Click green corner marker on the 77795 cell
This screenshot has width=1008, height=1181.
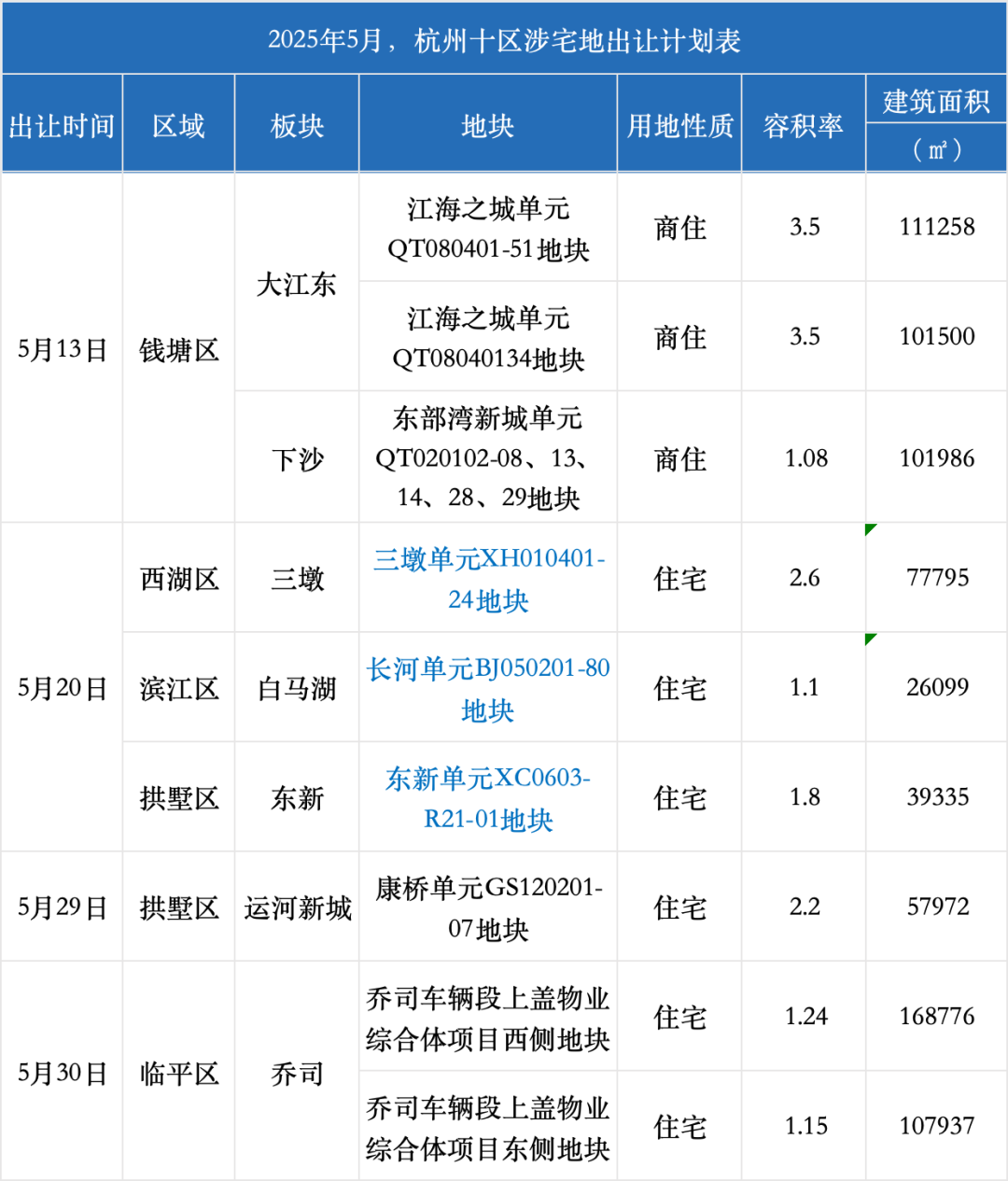[870, 529]
